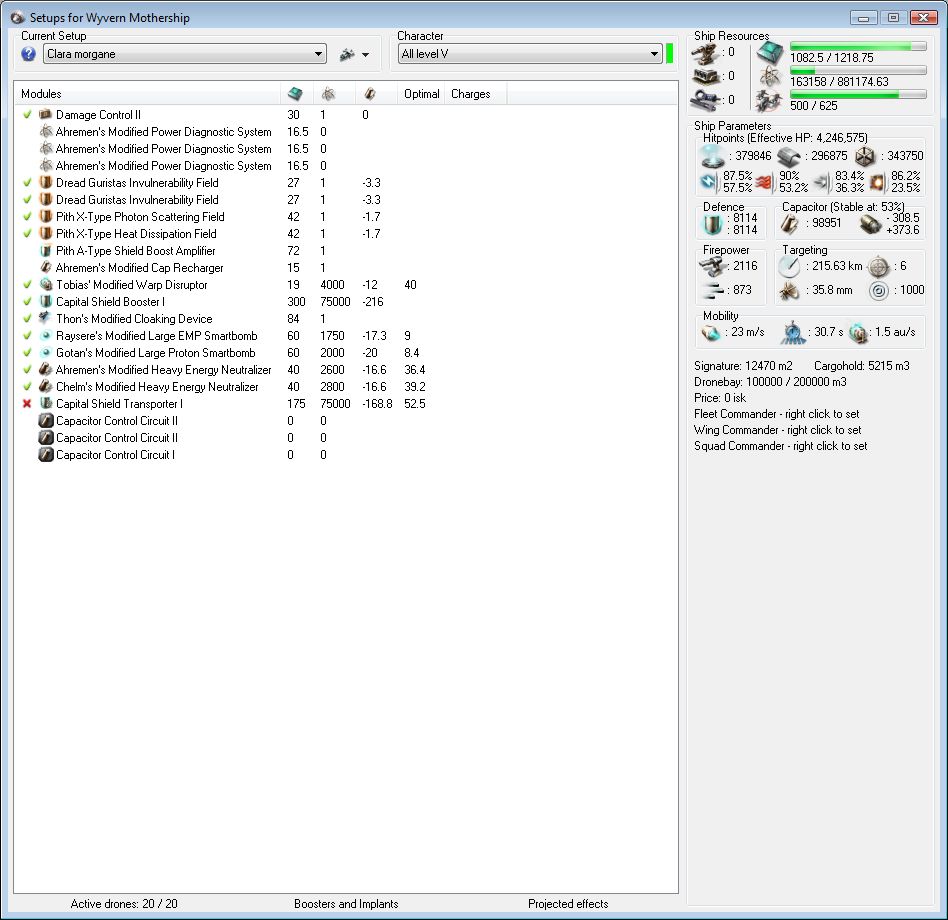Click the powergrid resource icon in Ship Resources

click(770, 77)
